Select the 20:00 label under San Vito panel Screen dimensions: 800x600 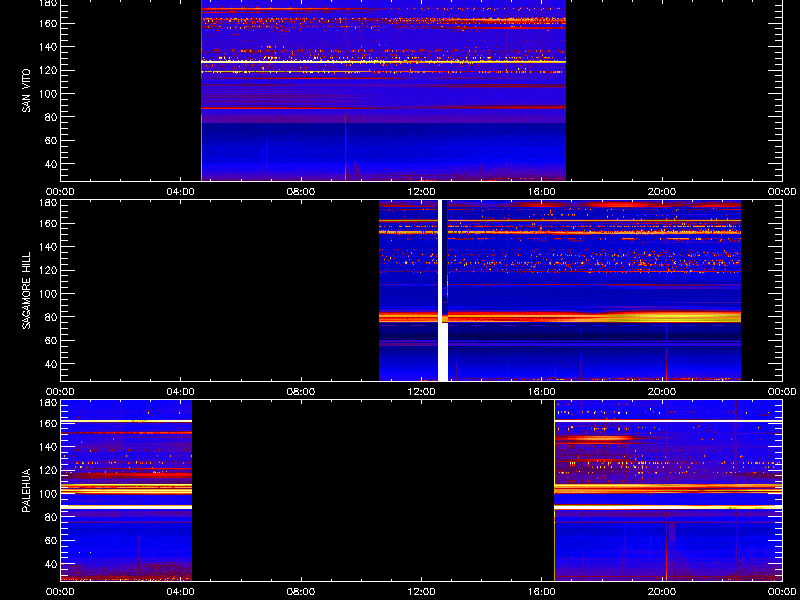662,192
